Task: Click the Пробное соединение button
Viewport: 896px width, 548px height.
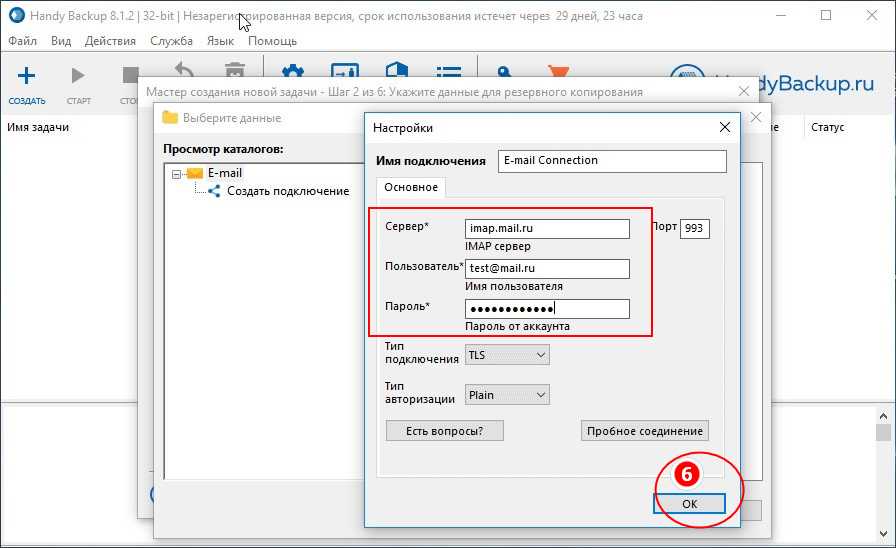Action: click(644, 431)
